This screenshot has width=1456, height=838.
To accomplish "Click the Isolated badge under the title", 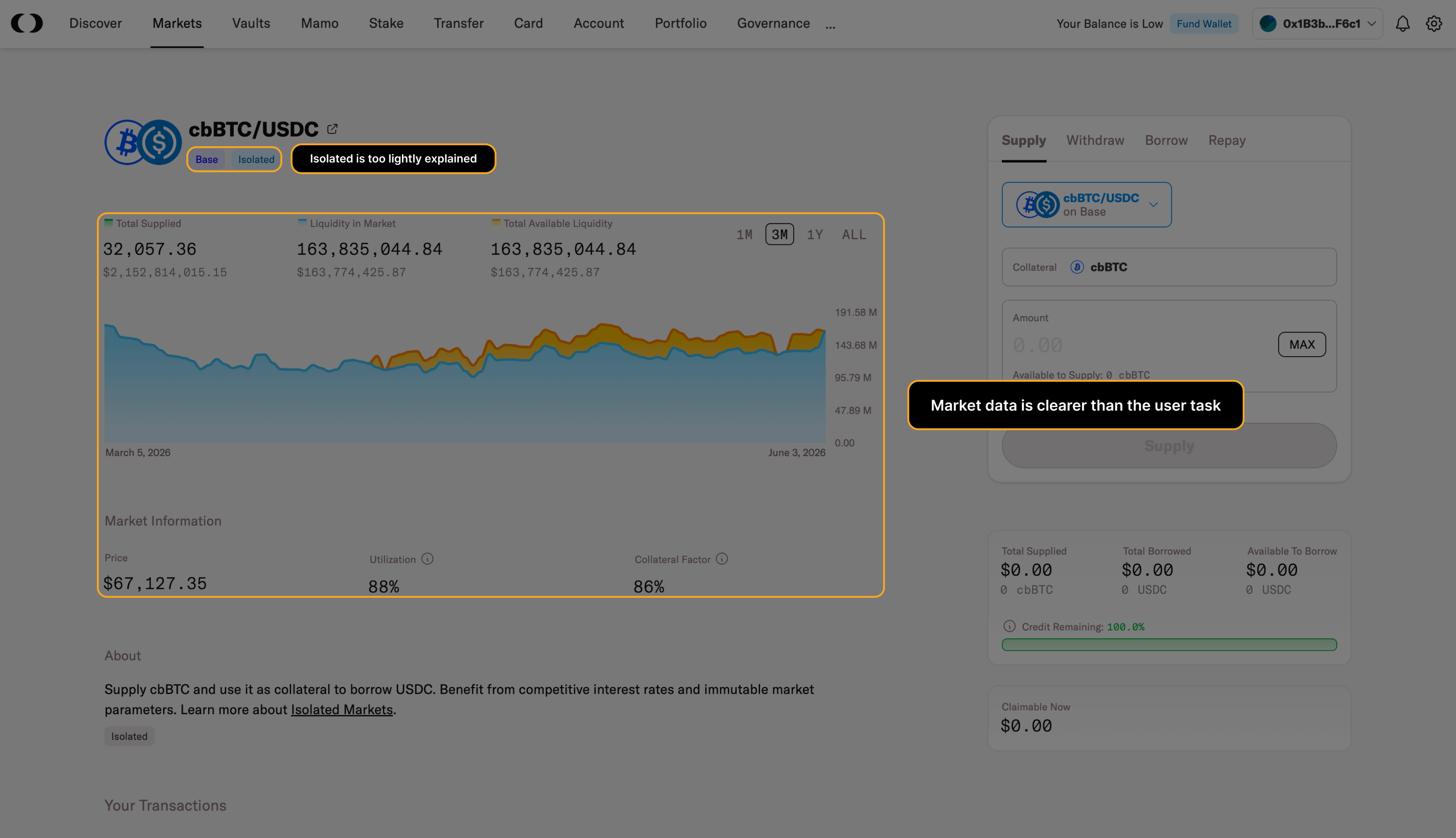I will click(256, 159).
